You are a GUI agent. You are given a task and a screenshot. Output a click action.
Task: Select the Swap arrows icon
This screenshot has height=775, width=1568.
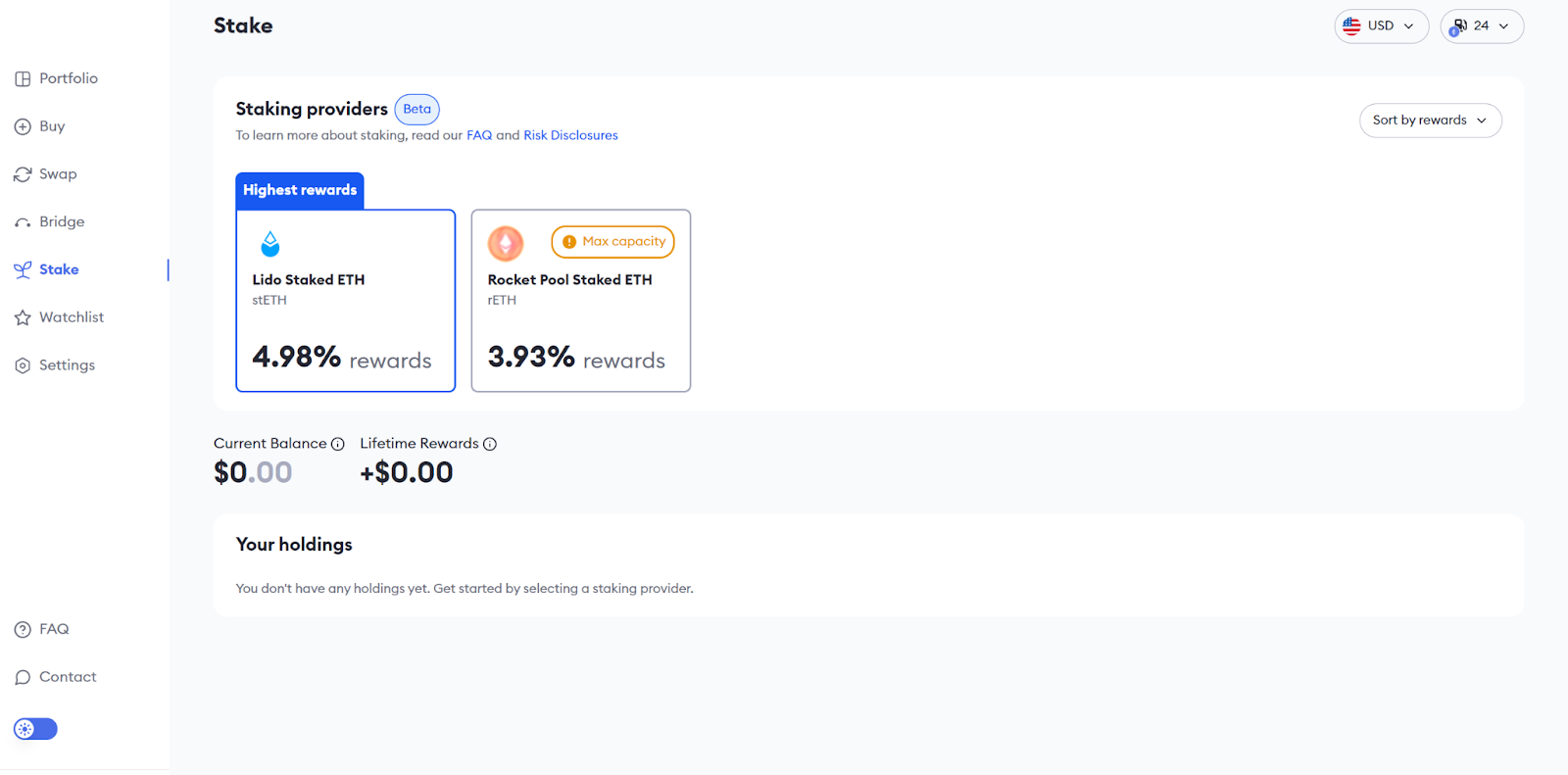tap(23, 174)
